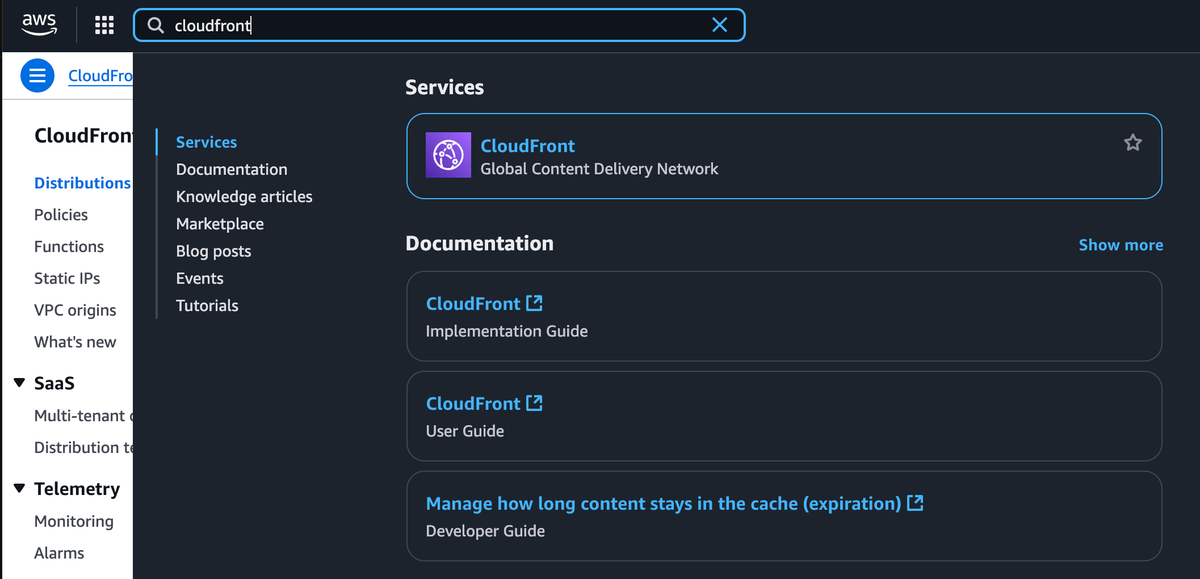Select the Documentation filter category
The width and height of the screenshot is (1200, 579).
tap(231, 170)
